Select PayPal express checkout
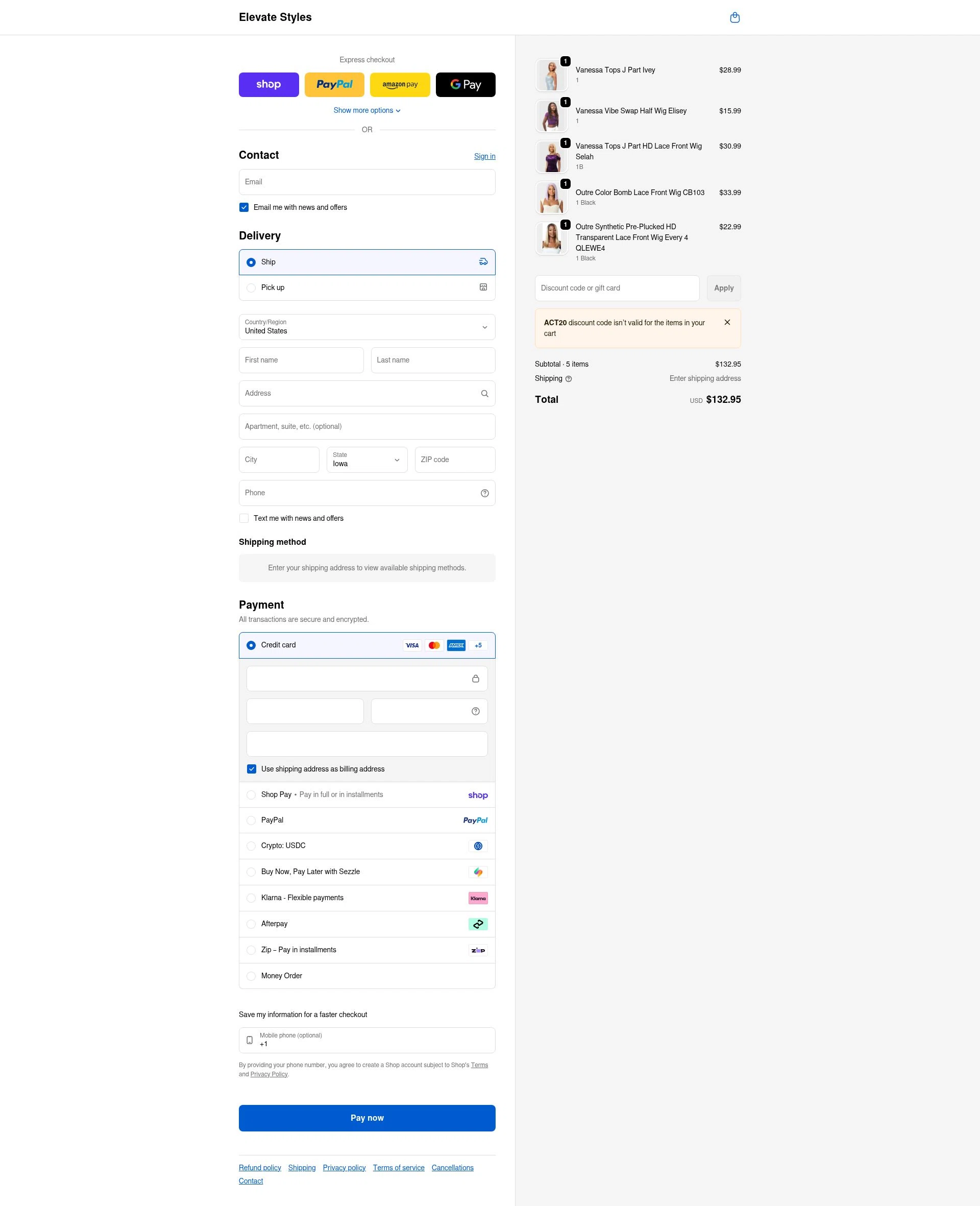The image size is (980, 1206). pyautogui.click(x=334, y=84)
